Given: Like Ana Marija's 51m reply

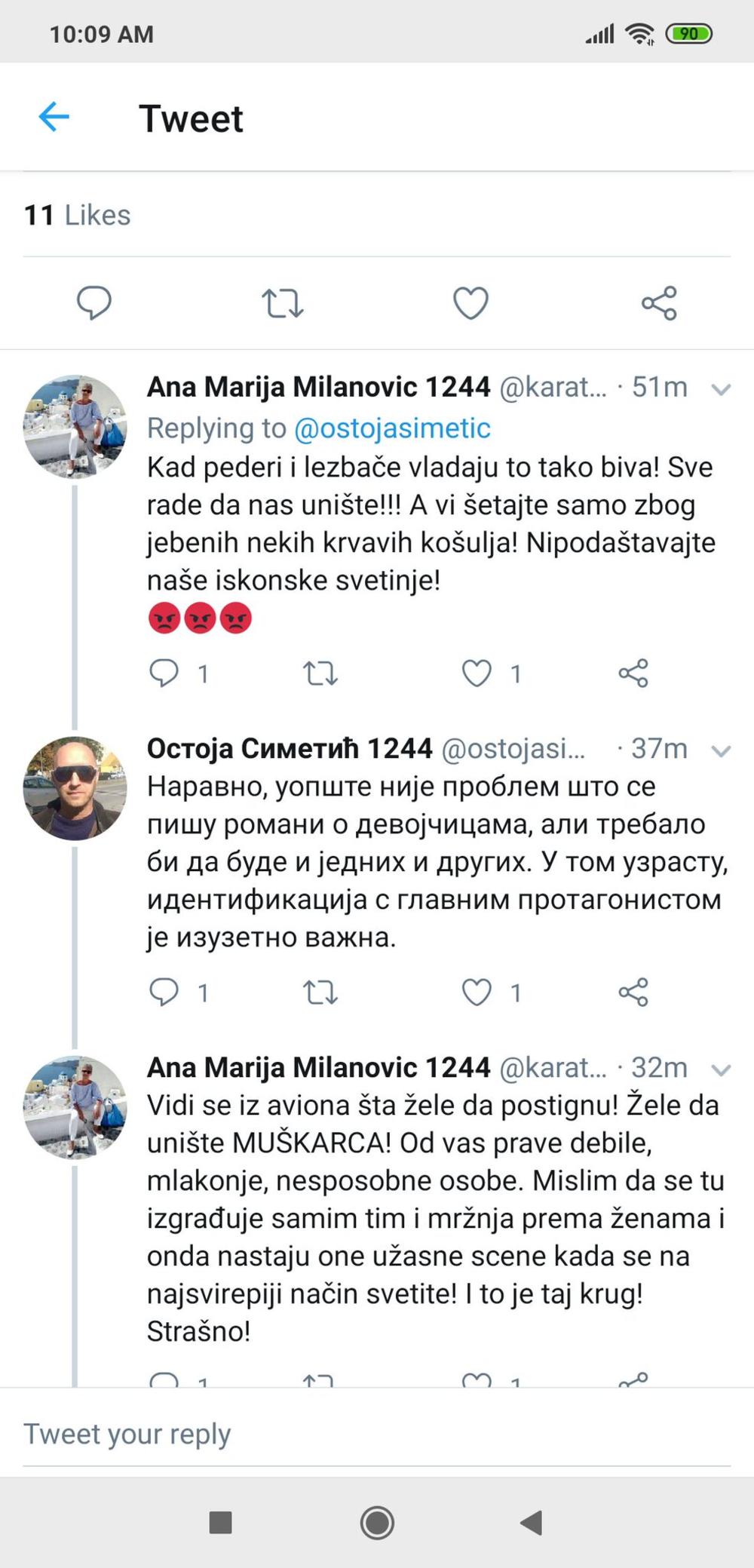Looking at the screenshot, I should tap(477, 673).
